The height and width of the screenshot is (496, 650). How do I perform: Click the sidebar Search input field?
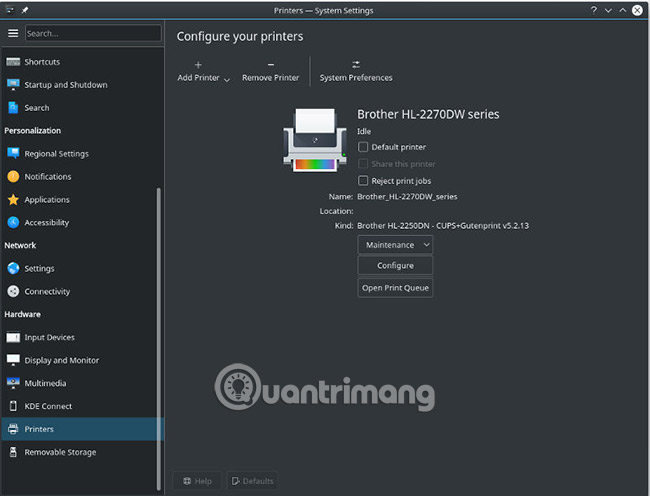pyautogui.click(x=92, y=33)
